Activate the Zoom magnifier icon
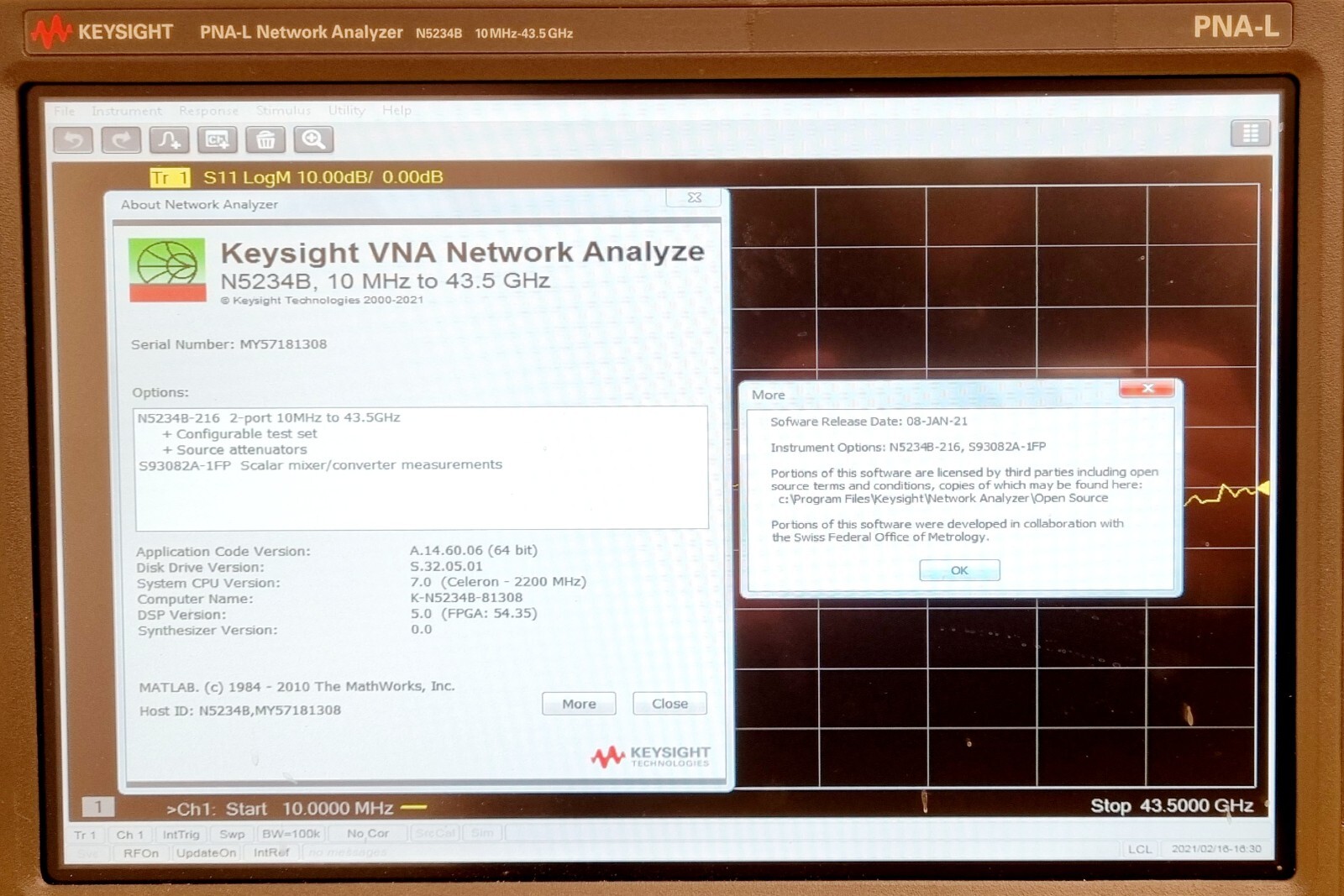The image size is (1344, 896). pos(314,139)
